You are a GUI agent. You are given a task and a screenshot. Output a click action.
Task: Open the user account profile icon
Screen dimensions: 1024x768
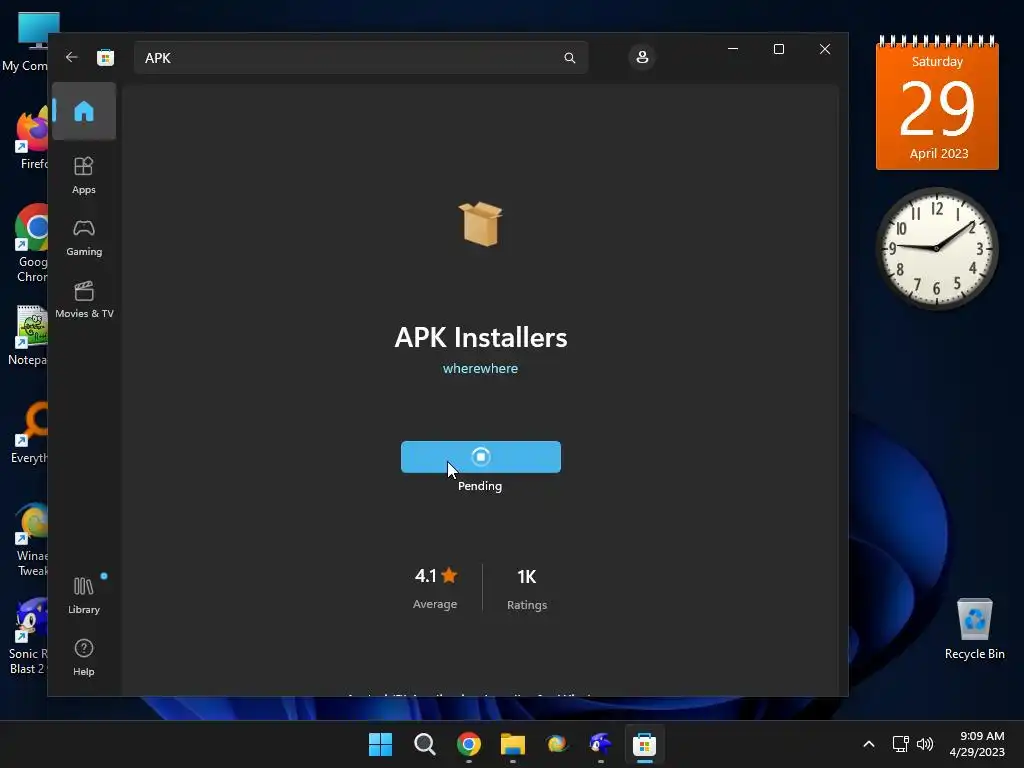point(642,57)
